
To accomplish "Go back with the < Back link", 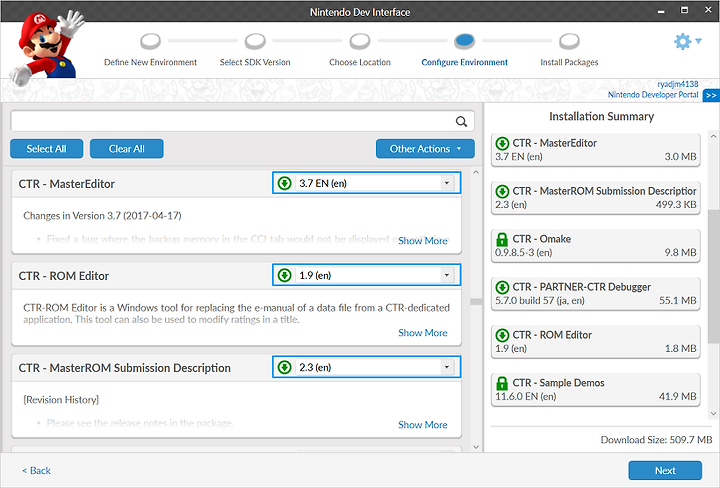I will [36, 471].
